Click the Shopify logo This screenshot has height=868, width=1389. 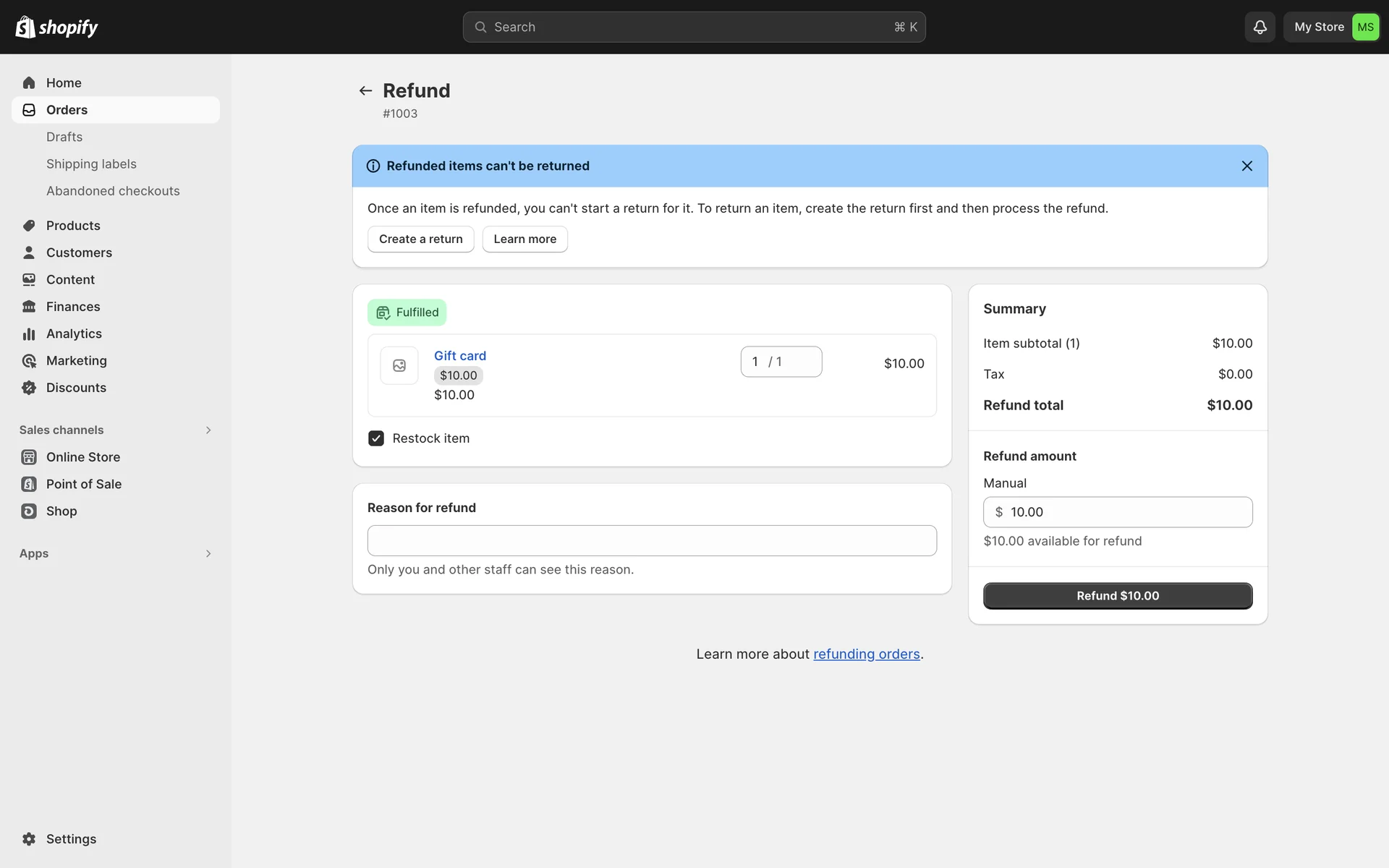click(56, 27)
